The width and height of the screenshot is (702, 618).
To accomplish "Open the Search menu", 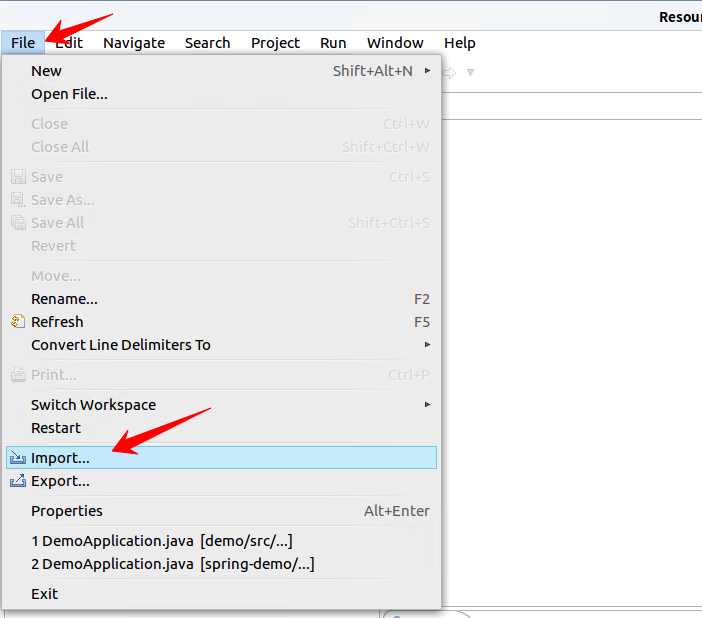I will pos(207,43).
